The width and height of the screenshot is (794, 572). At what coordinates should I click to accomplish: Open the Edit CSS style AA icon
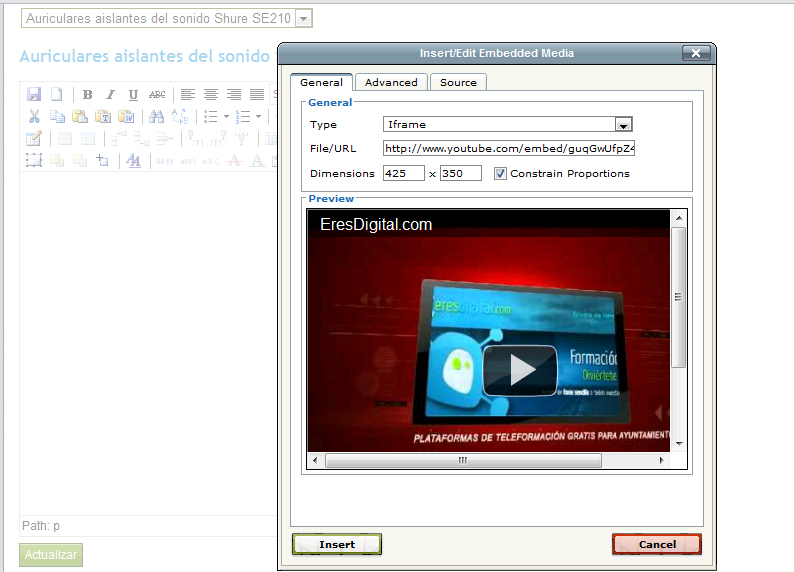[x=133, y=161]
